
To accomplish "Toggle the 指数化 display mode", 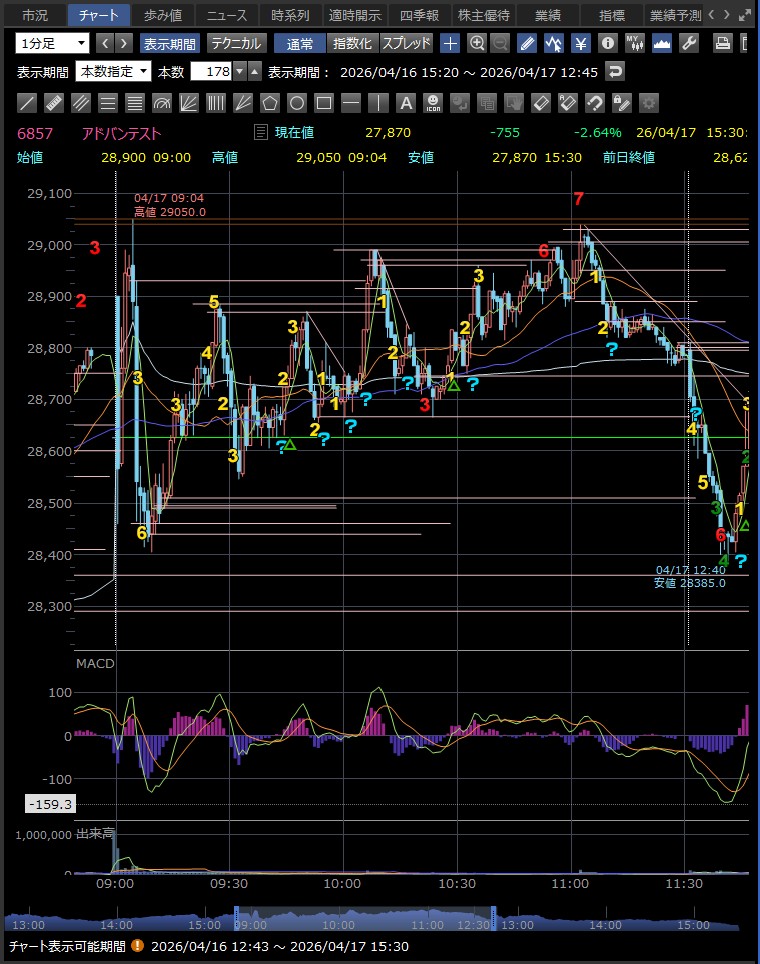I will coord(352,43).
